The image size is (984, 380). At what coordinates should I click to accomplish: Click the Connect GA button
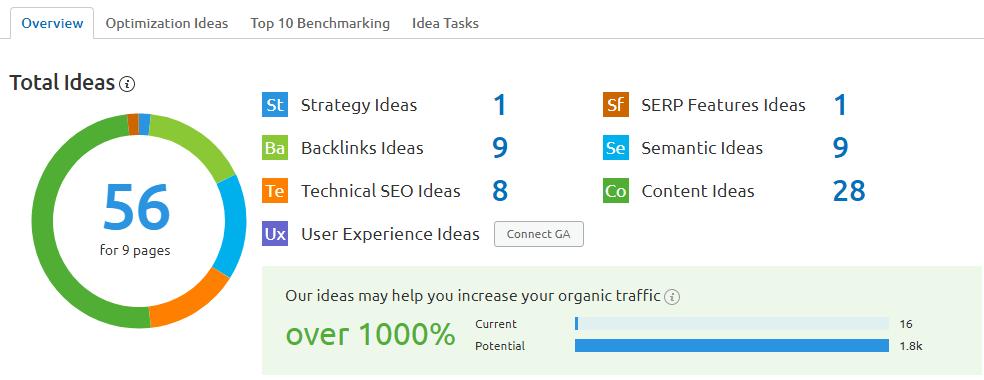539,234
